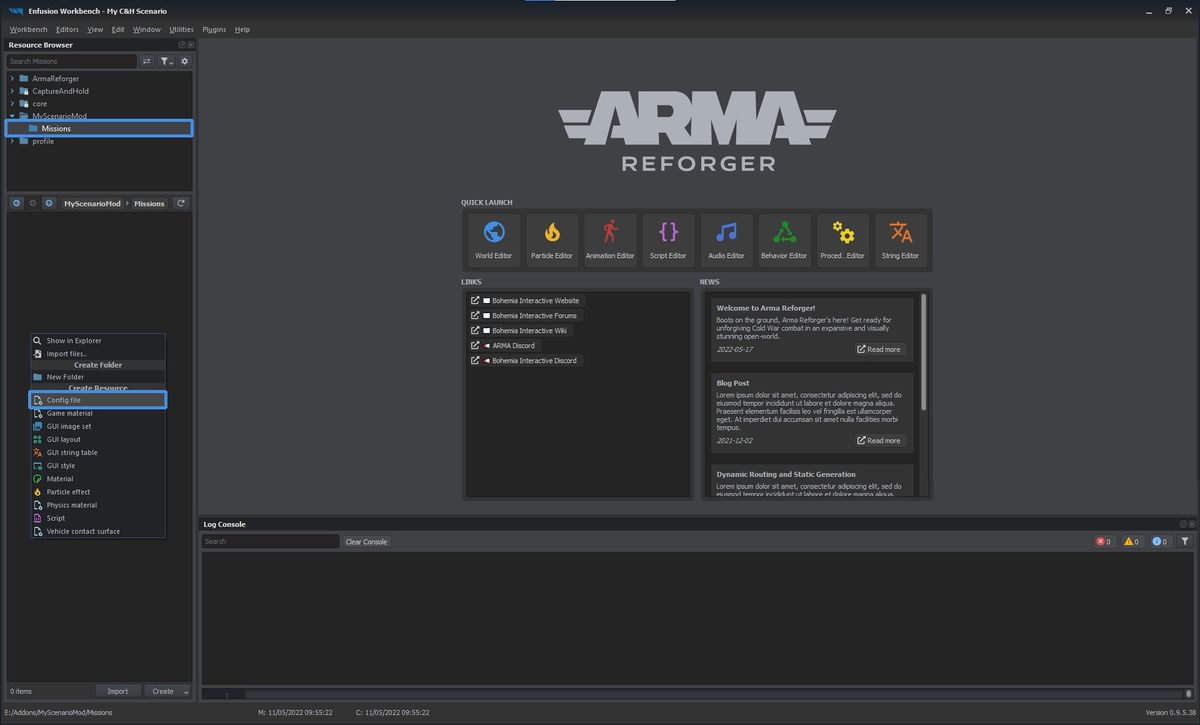Open the World Editor from Quick Launch
Image resolution: width=1200 pixels, height=725 pixels.
[x=493, y=239]
